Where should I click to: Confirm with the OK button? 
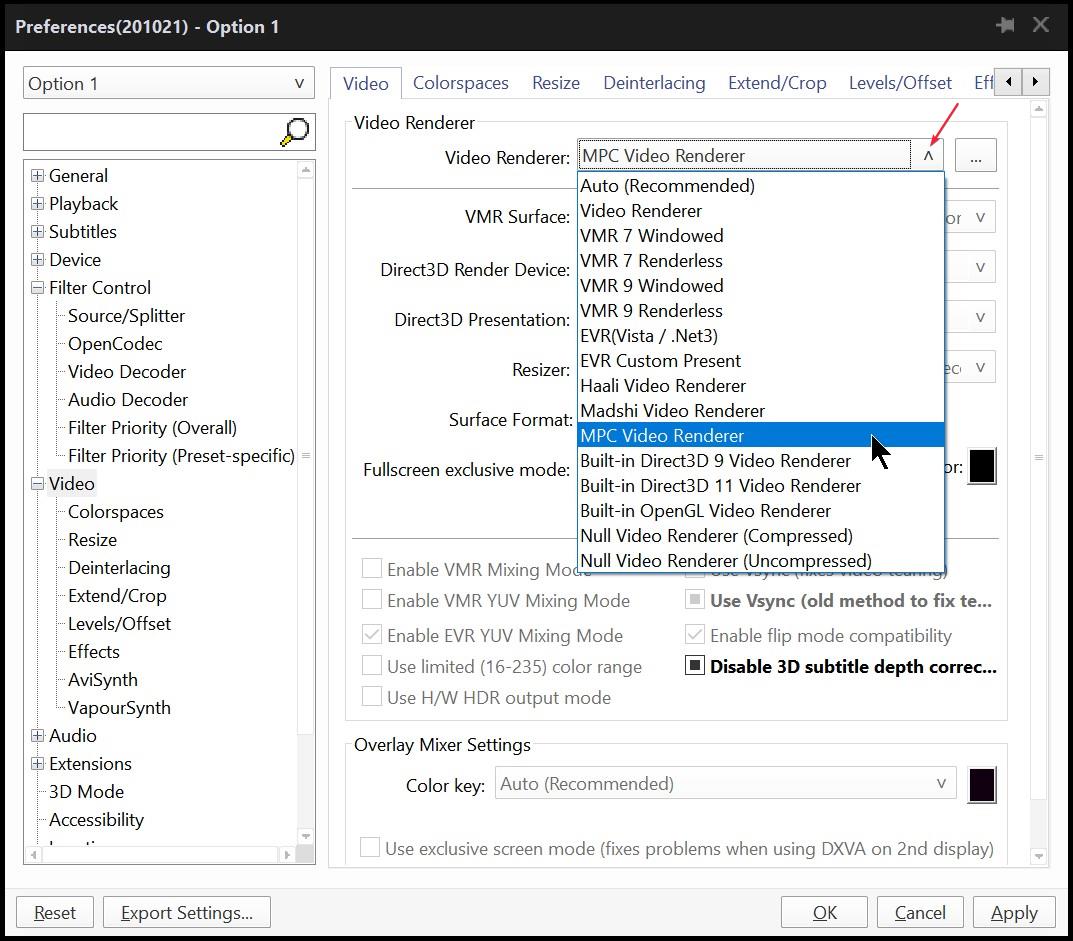(x=825, y=912)
